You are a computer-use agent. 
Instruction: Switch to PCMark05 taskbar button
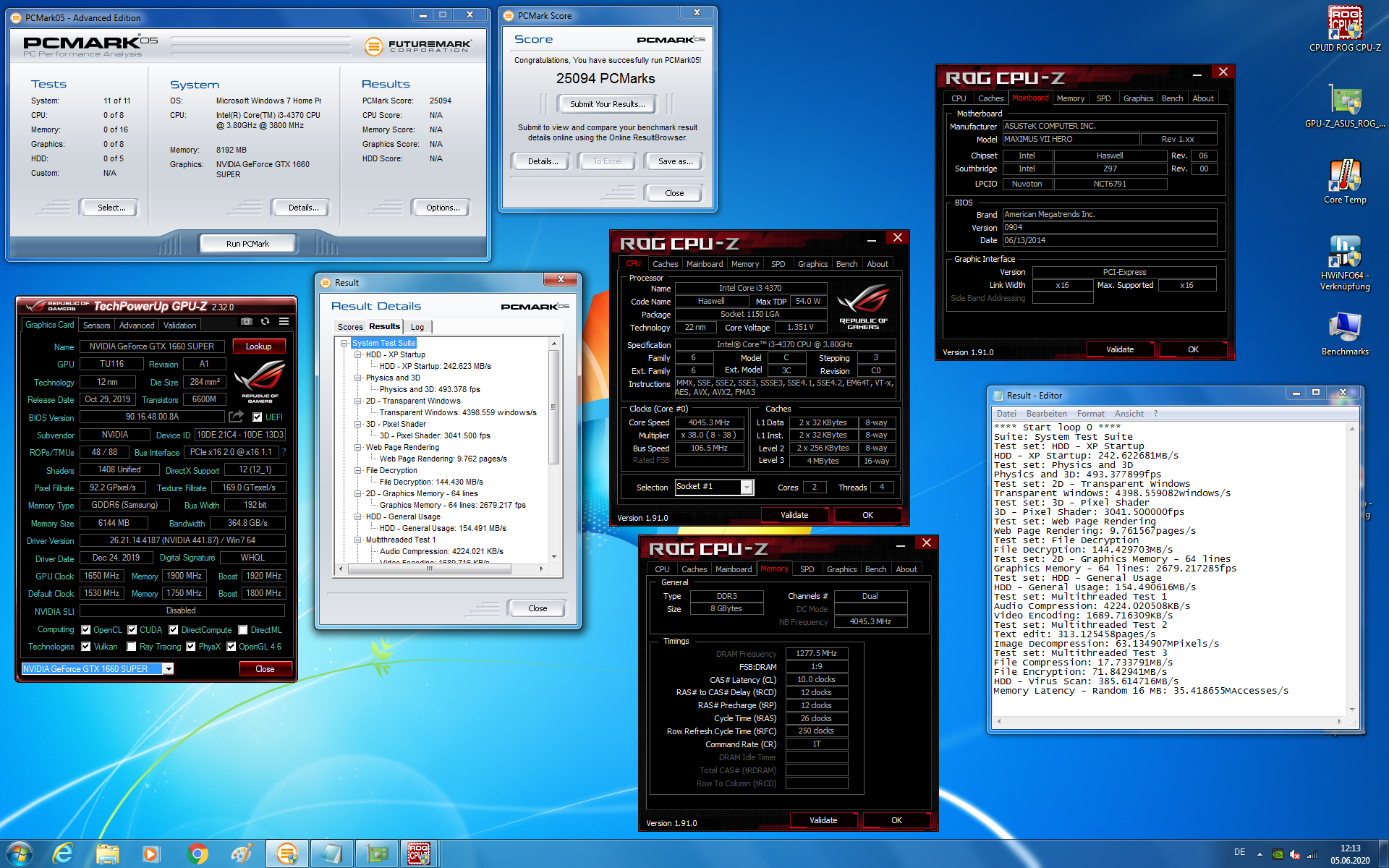click(x=286, y=854)
